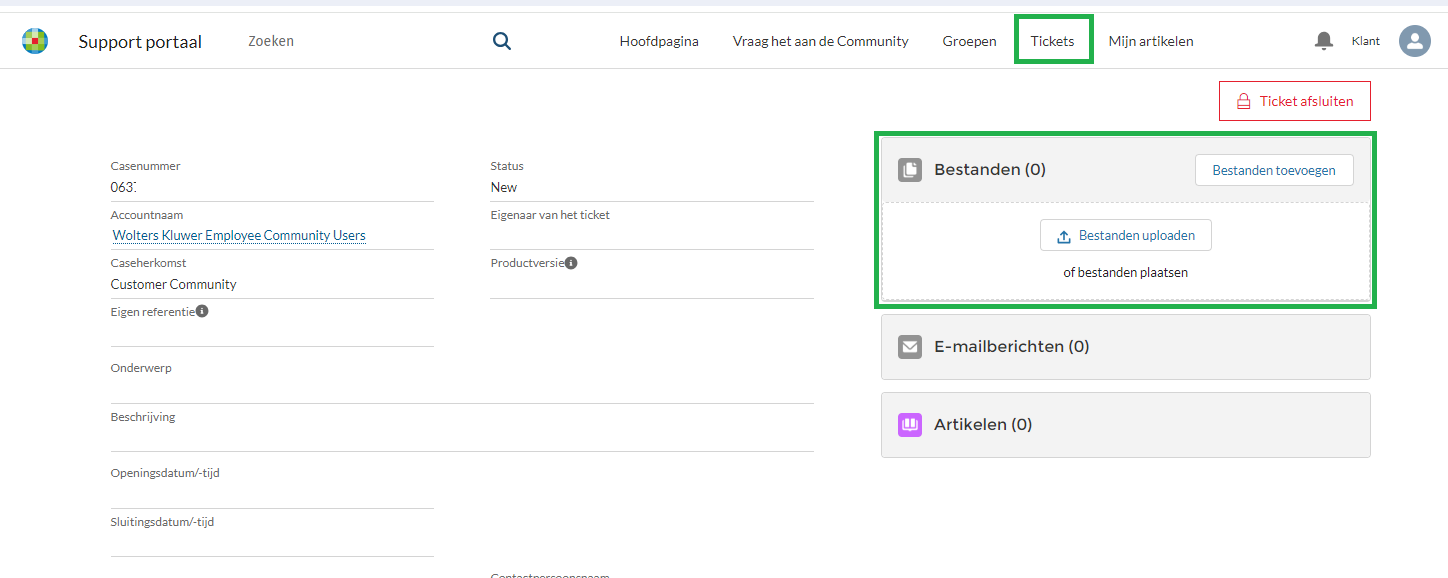1448x578 pixels.
Task: Click the envelope icon next to E-mailberichten
Action: [x=909, y=347]
